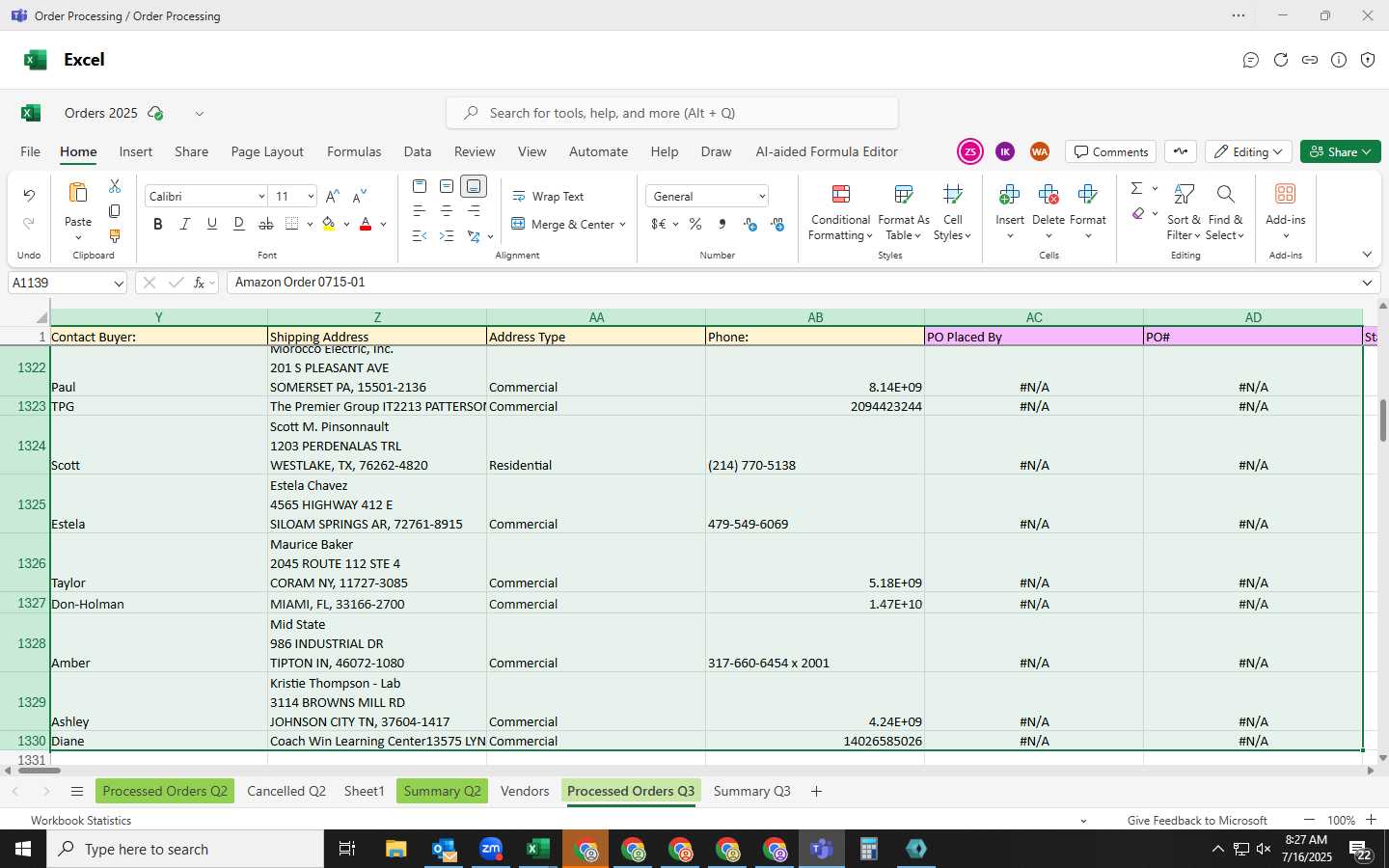Collapse the ribbon with chevron
The height and width of the screenshot is (868, 1389).
1367,255
